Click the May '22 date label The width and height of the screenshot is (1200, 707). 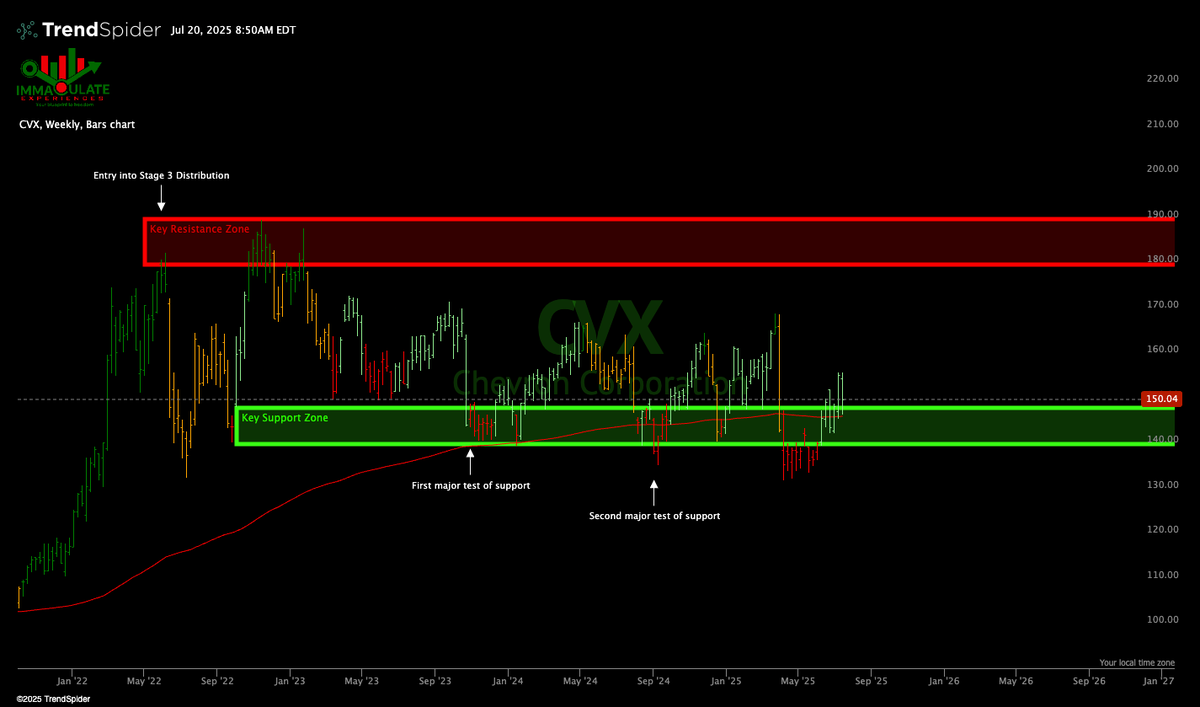(144, 681)
